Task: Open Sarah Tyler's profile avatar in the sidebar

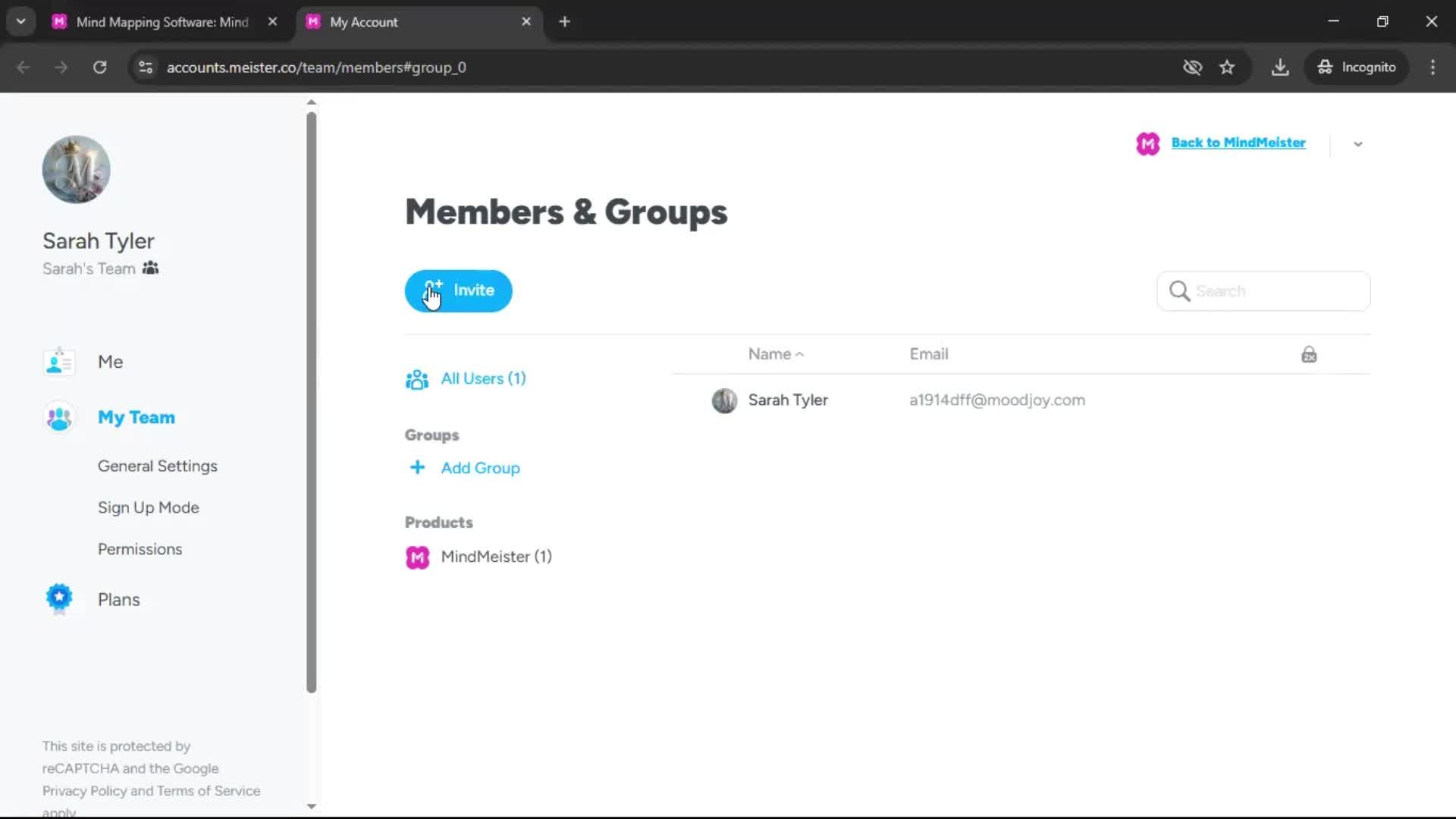Action: coord(76,170)
